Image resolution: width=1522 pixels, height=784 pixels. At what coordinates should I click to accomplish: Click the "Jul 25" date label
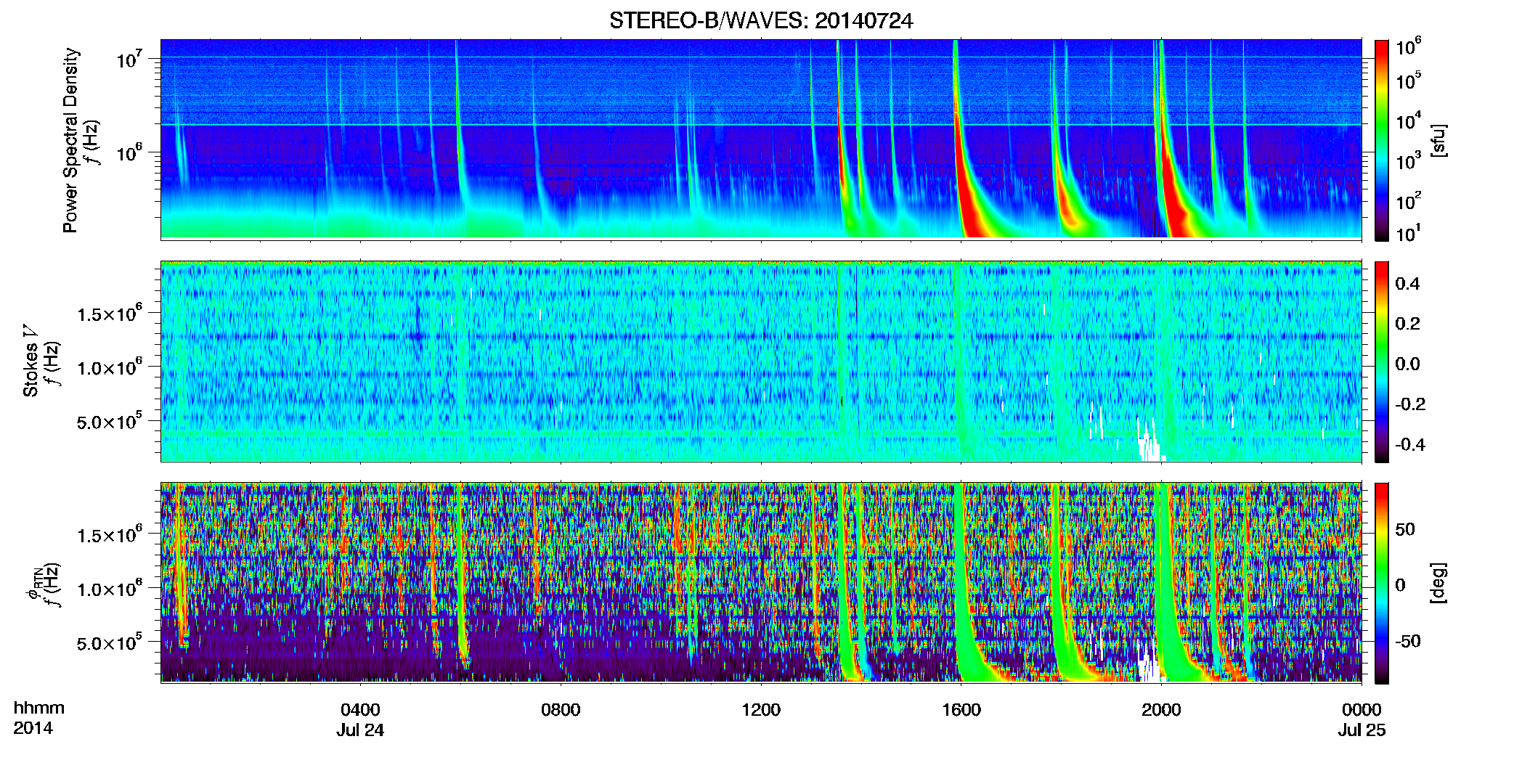1362,730
